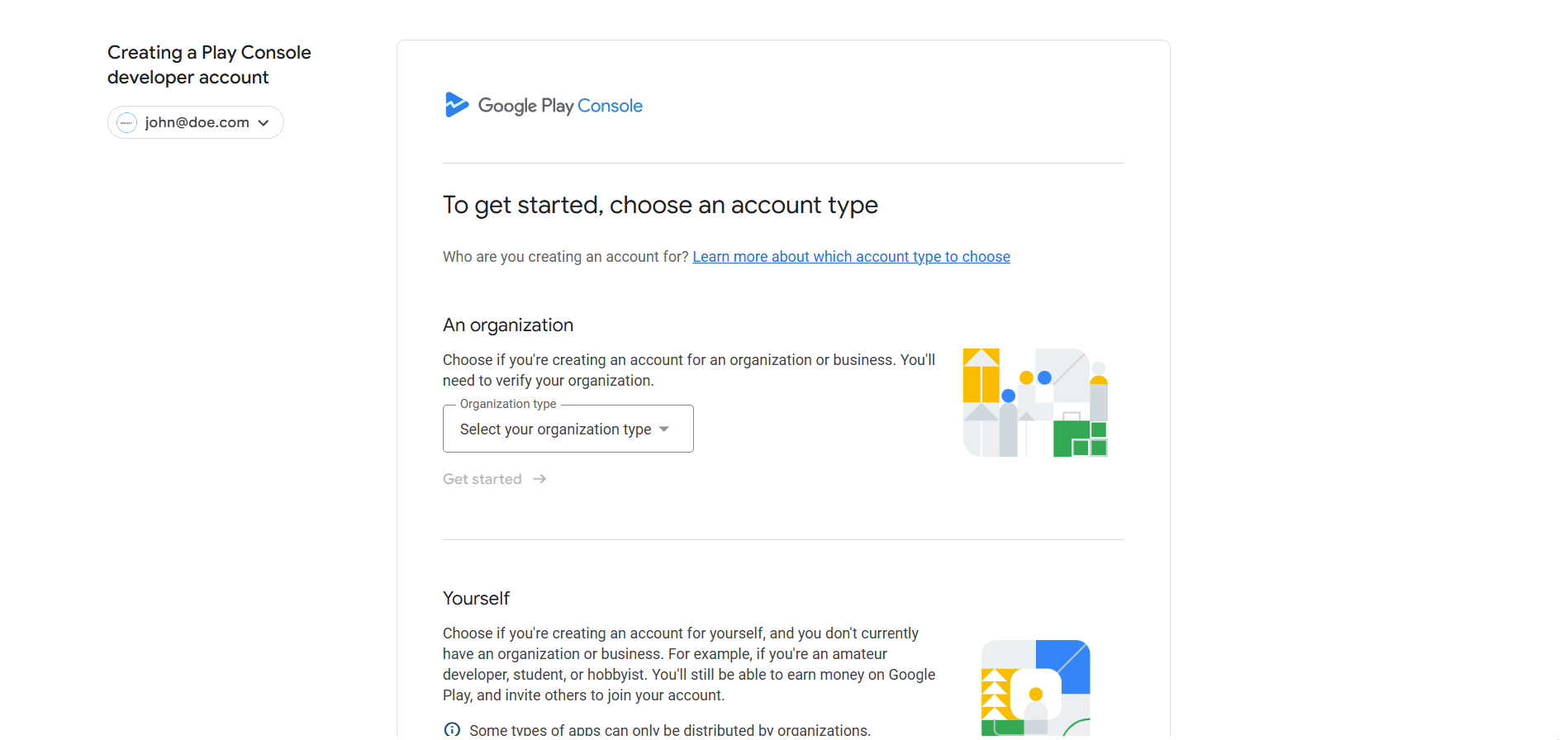Click the dropdown arrow beside Select your organization type

click(664, 429)
